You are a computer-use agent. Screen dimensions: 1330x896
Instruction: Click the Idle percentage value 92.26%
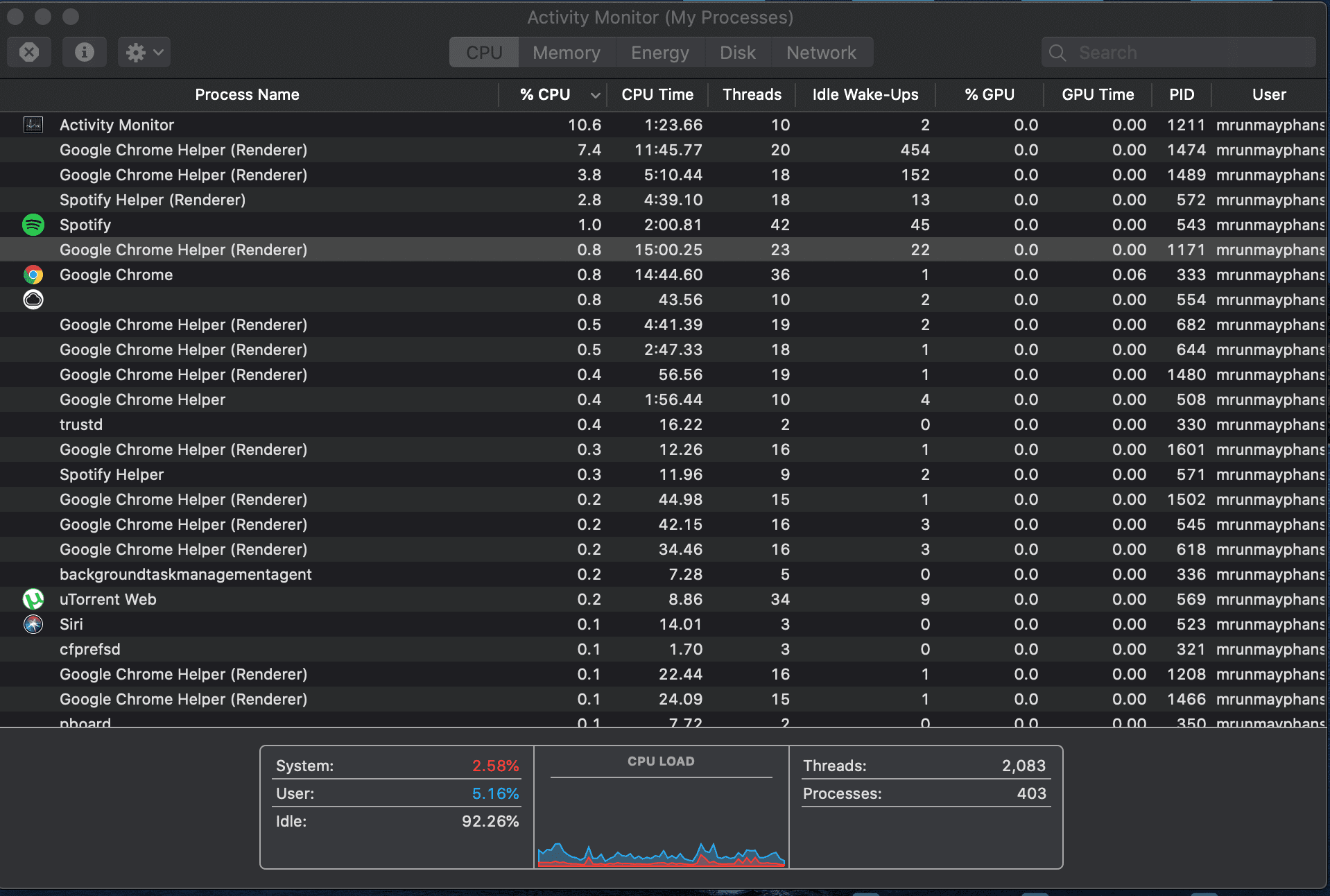pos(490,821)
